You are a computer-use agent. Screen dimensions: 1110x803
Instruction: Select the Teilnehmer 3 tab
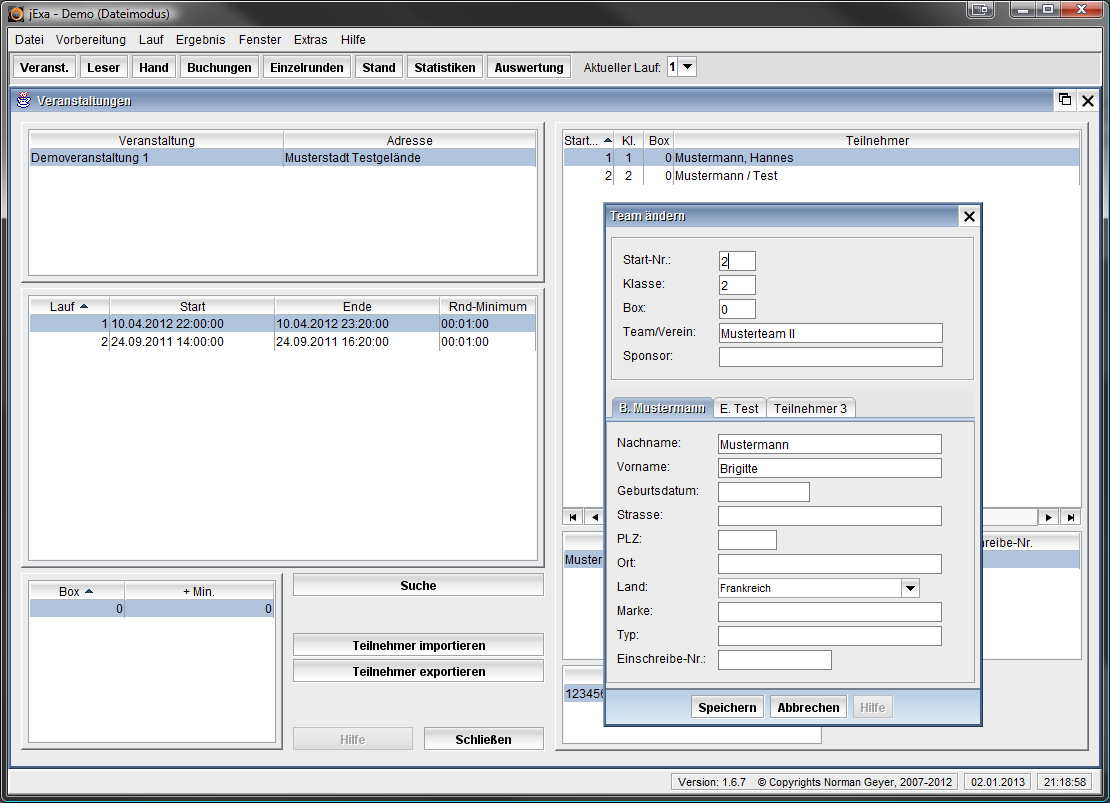coord(810,408)
